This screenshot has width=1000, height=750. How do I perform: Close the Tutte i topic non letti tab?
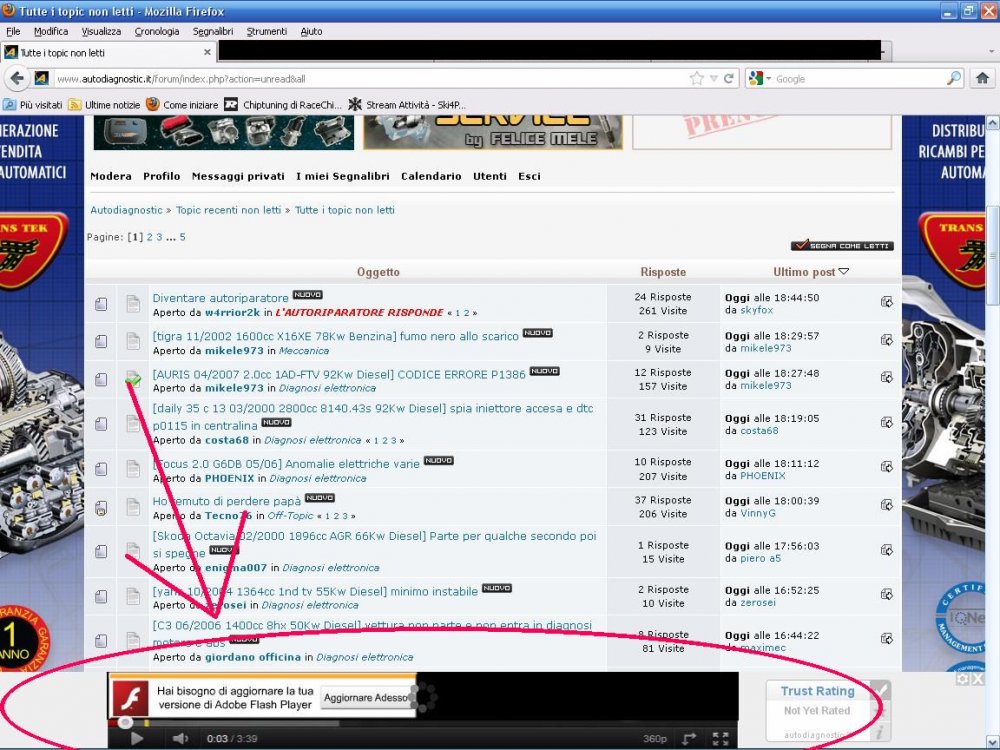(x=206, y=52)
